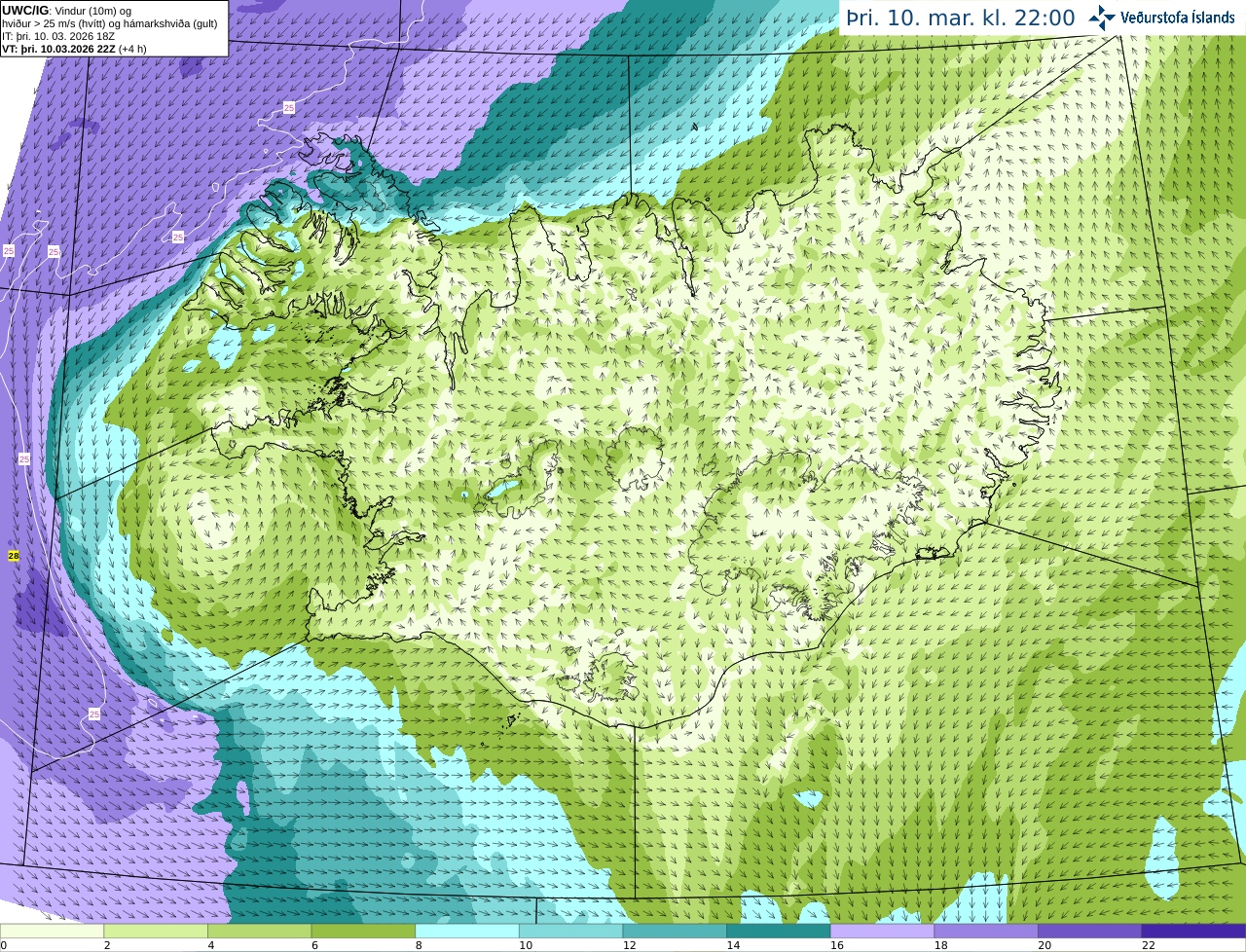Select the 4–6 m/s green legend swatch

point(259,931)
